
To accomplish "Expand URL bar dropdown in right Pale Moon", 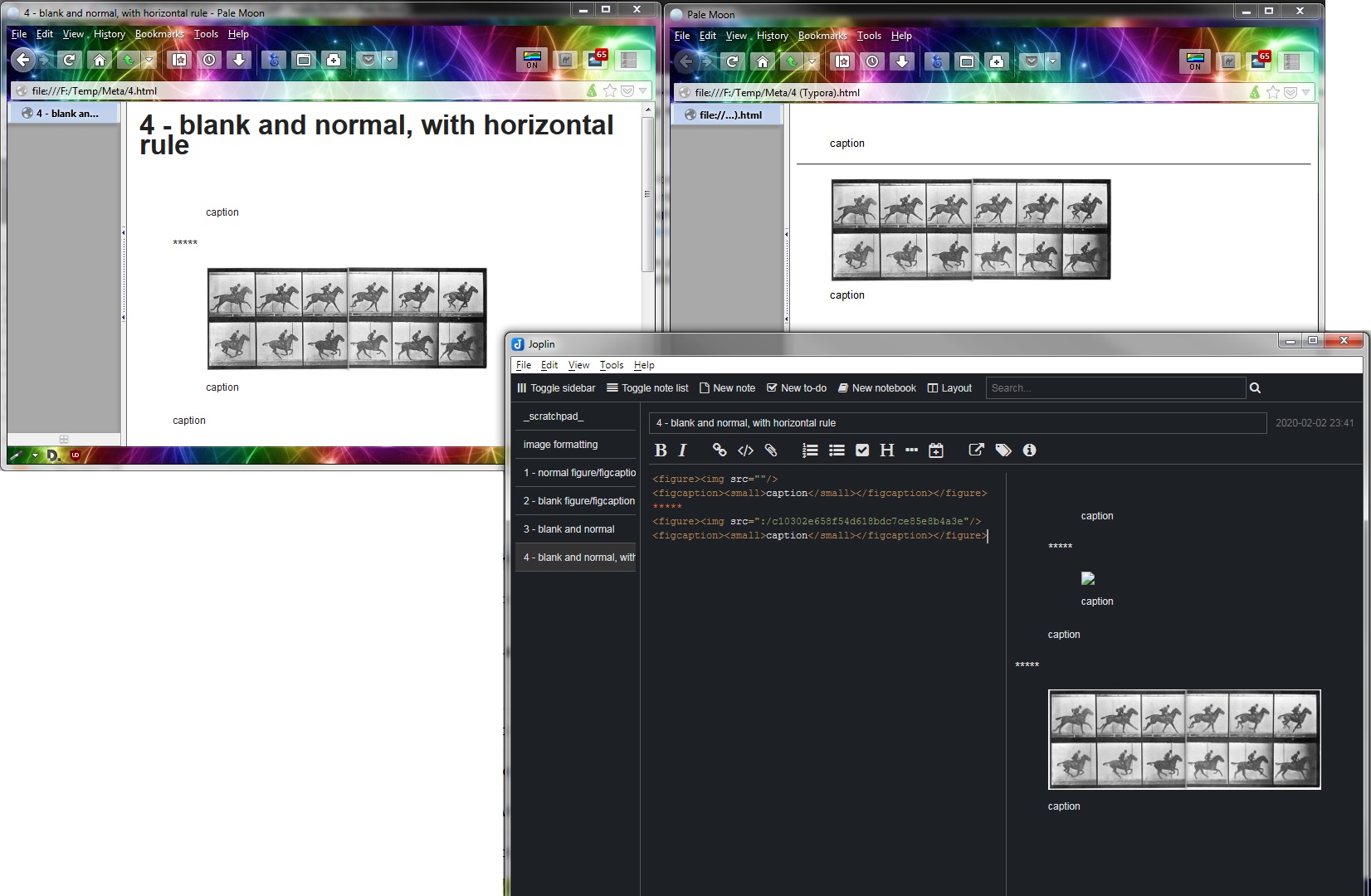I will click(x=1305, y=92).
